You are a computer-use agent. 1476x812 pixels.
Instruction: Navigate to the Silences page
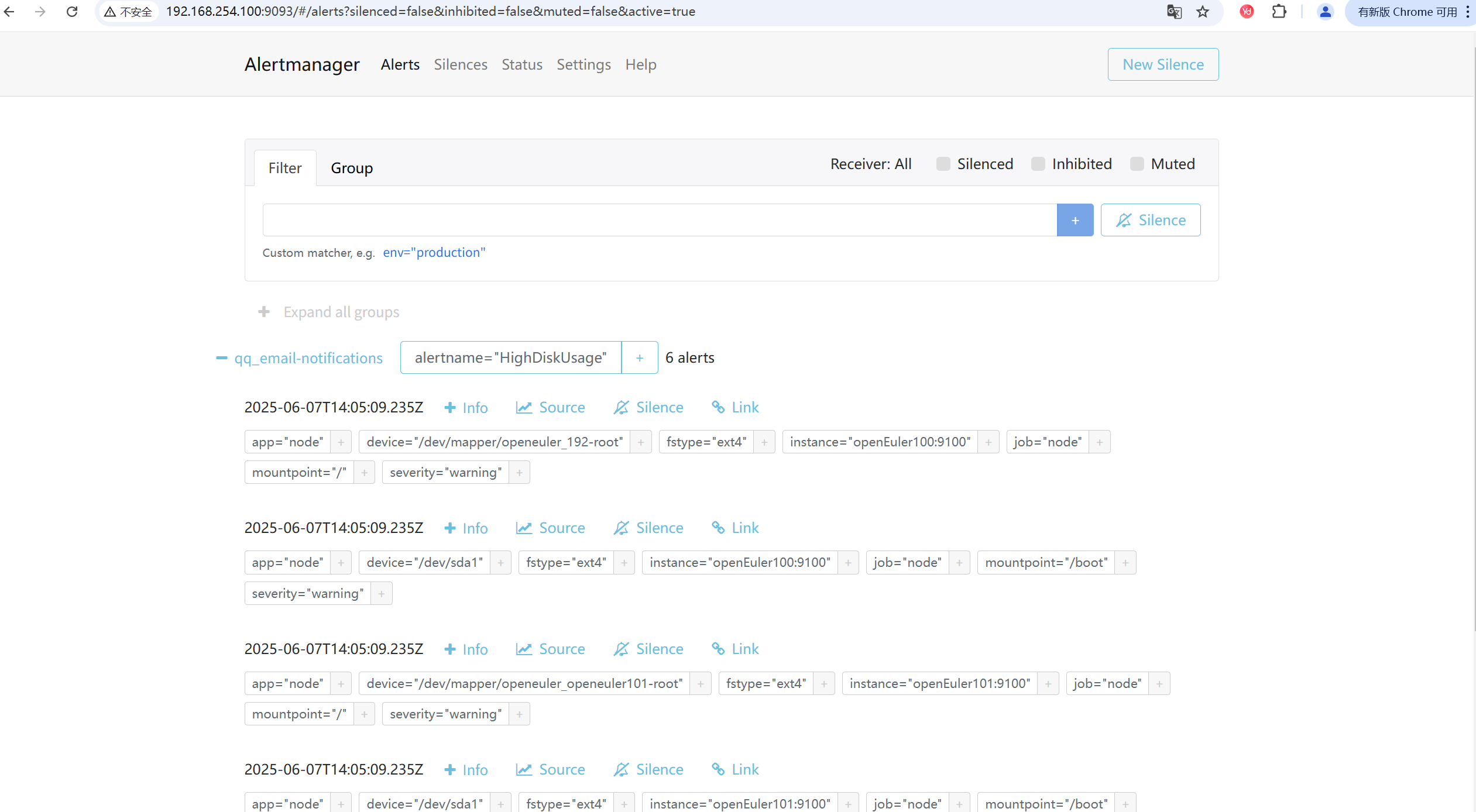(460, 64)
